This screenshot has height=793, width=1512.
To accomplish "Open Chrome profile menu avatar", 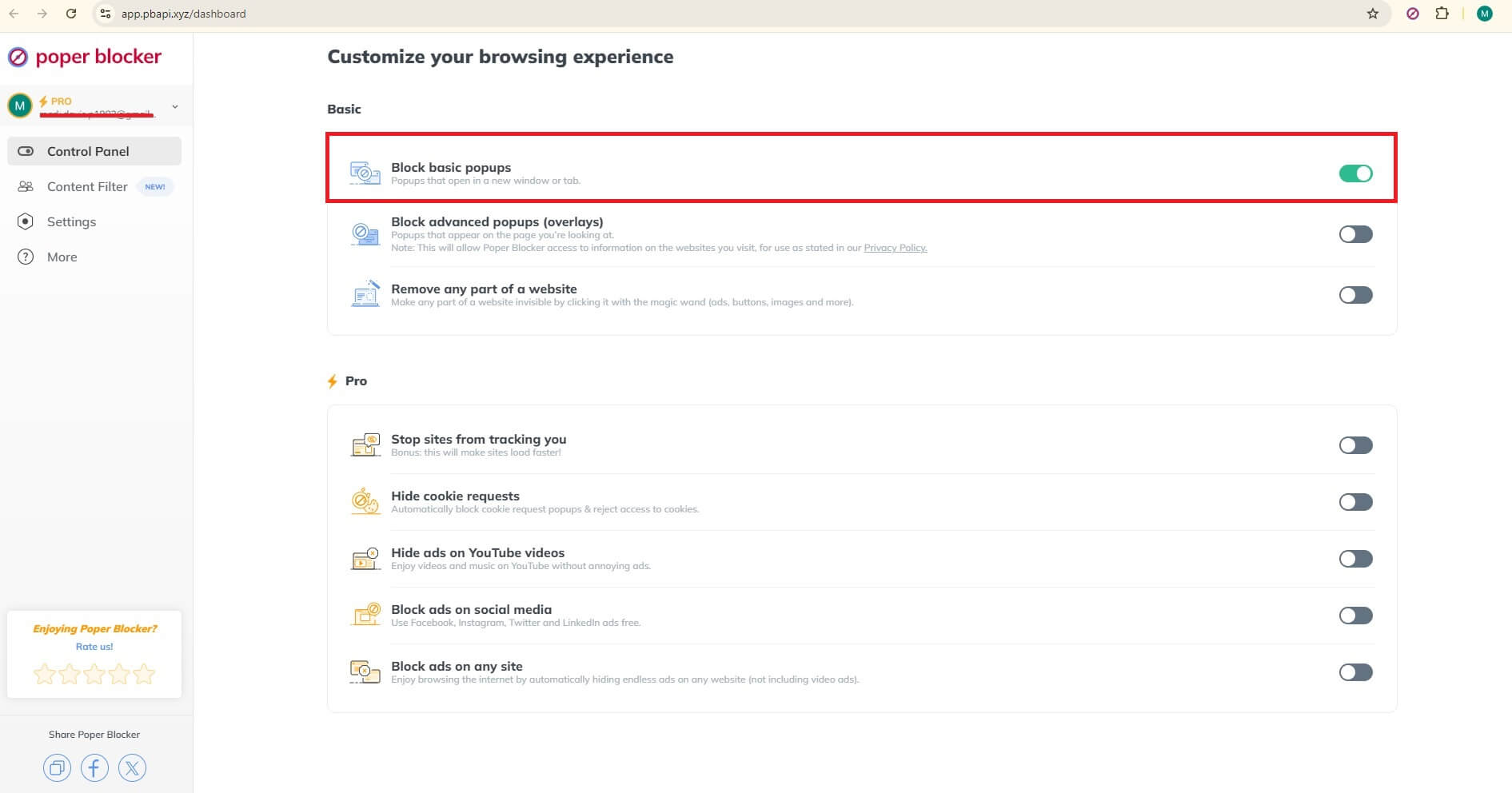I will pos(1484,14).
